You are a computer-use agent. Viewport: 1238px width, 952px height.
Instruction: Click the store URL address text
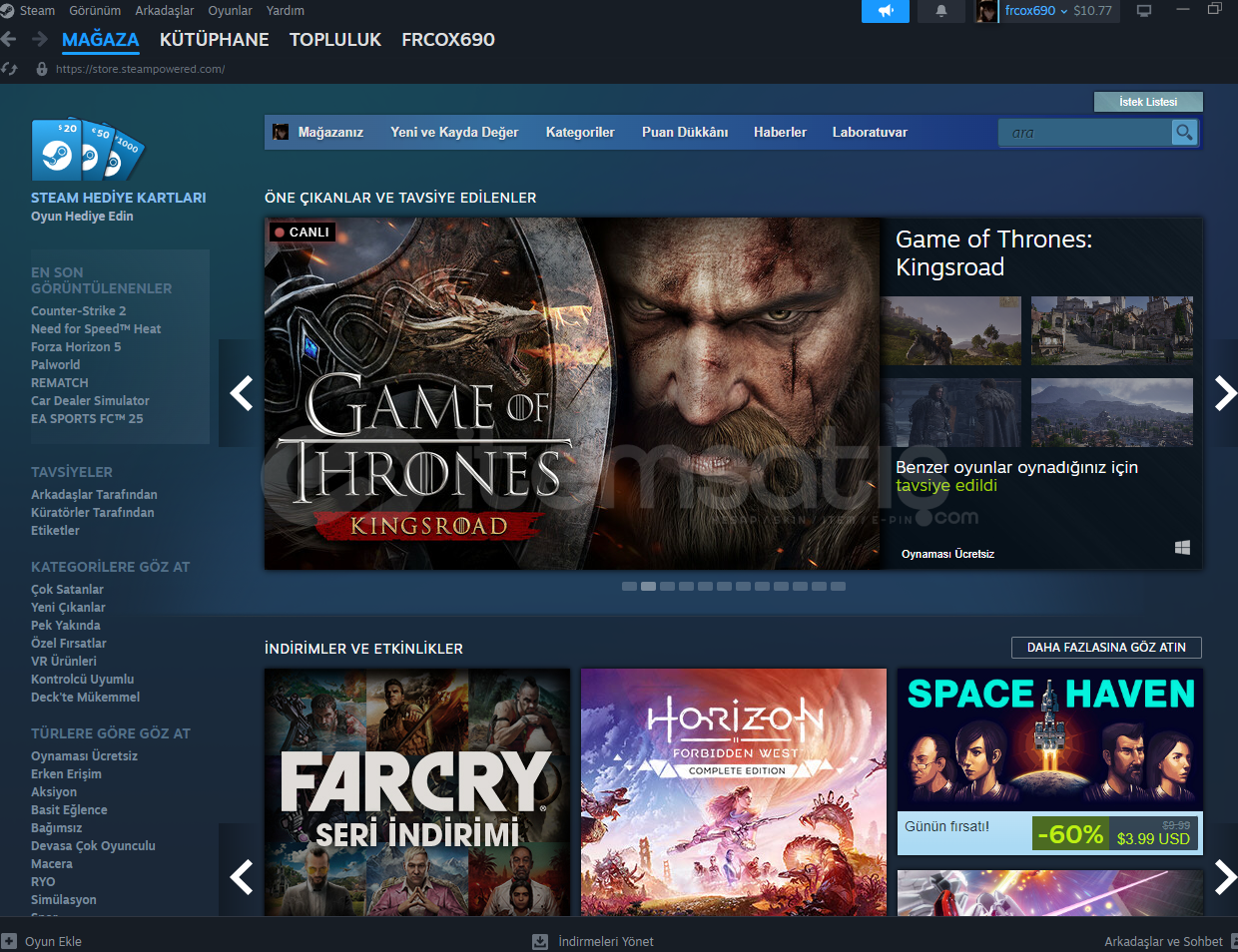(141, 69)
